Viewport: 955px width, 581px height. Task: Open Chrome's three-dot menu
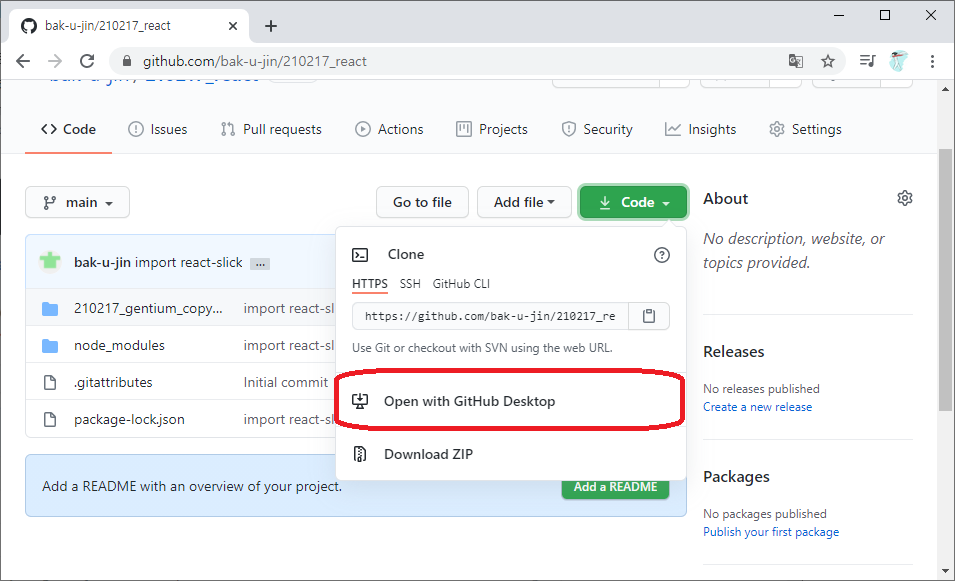click(932, 61)
